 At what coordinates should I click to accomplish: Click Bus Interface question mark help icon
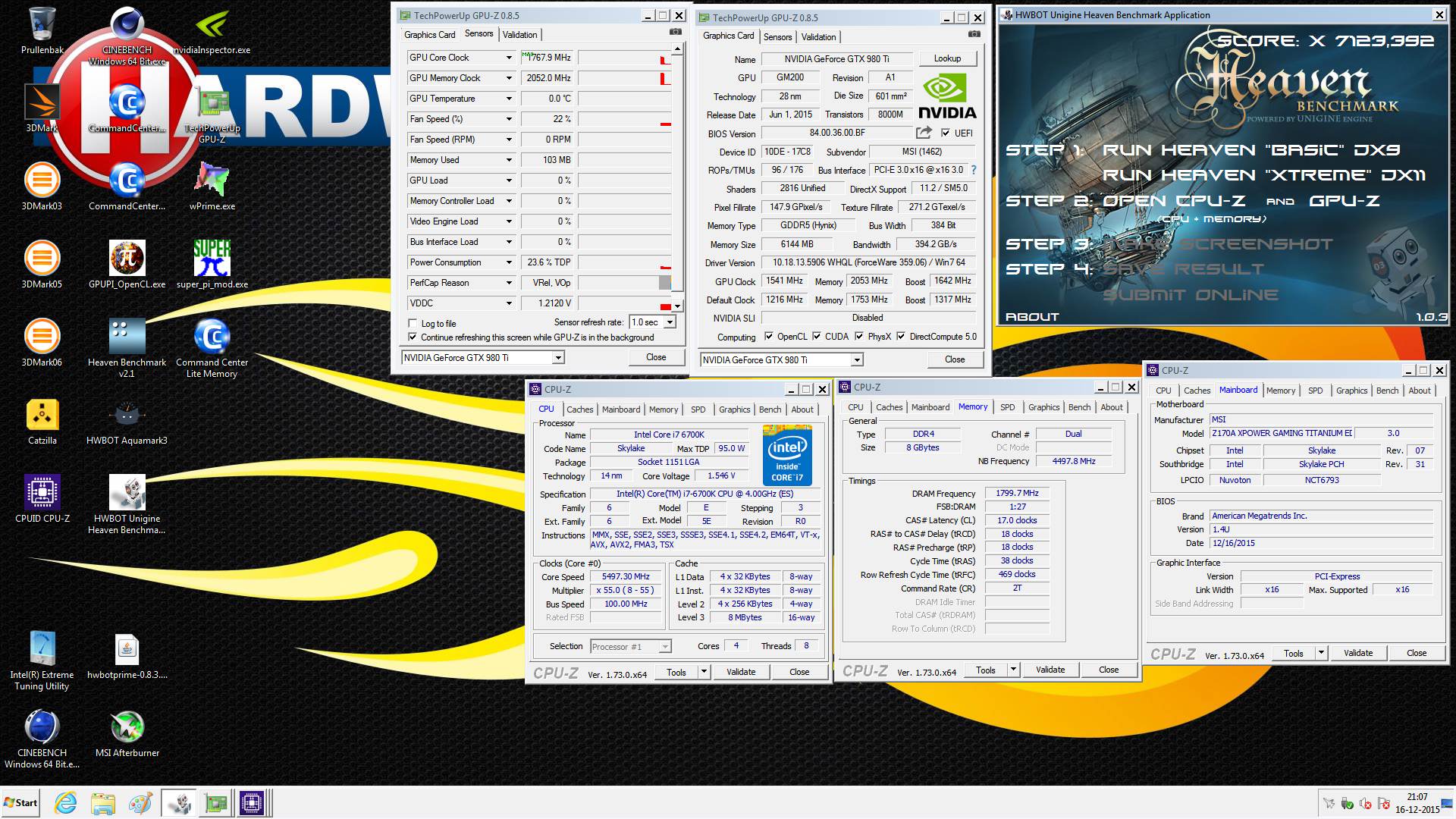tap(974, 170)
